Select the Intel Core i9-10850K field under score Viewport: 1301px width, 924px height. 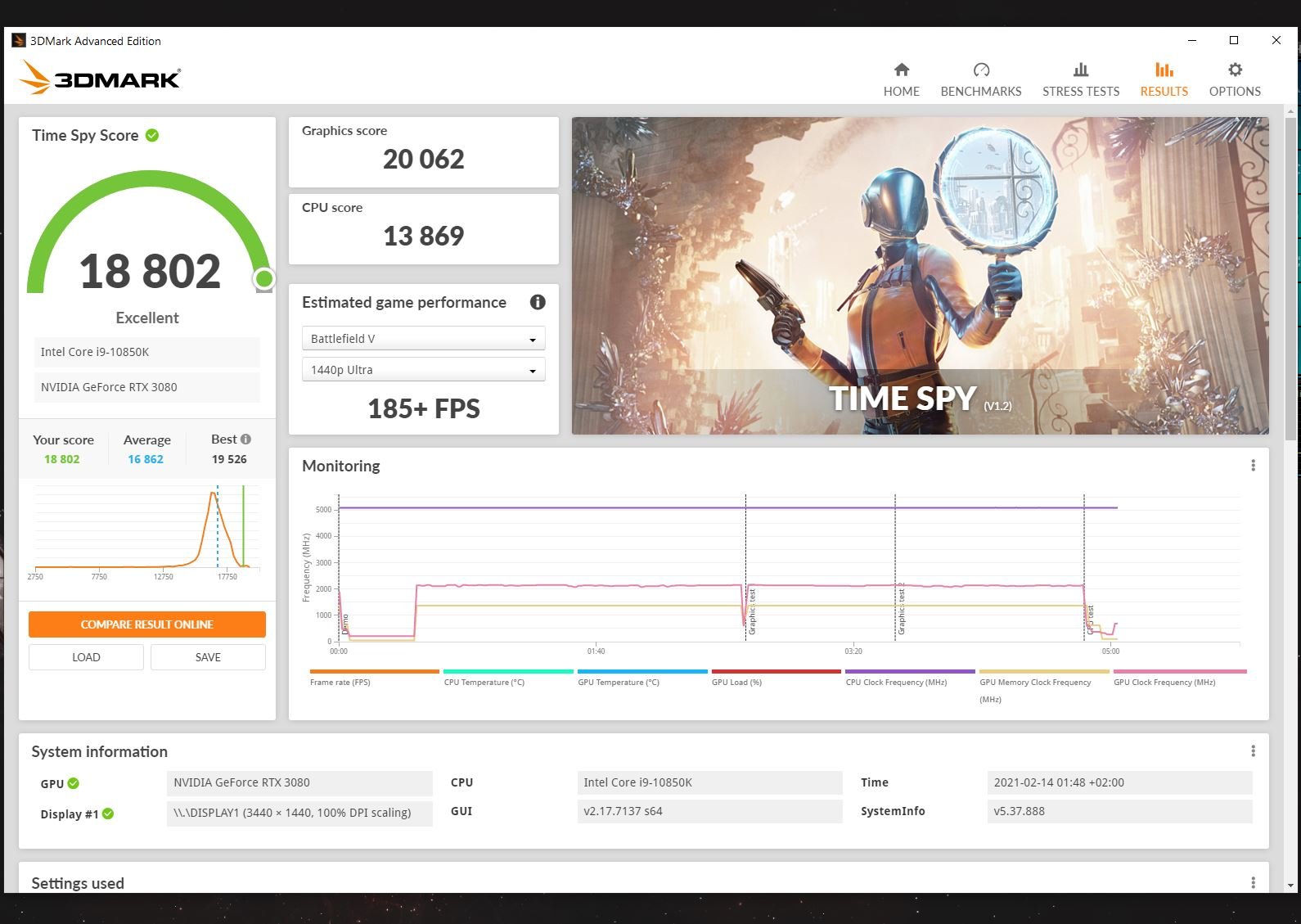(147, 352)
